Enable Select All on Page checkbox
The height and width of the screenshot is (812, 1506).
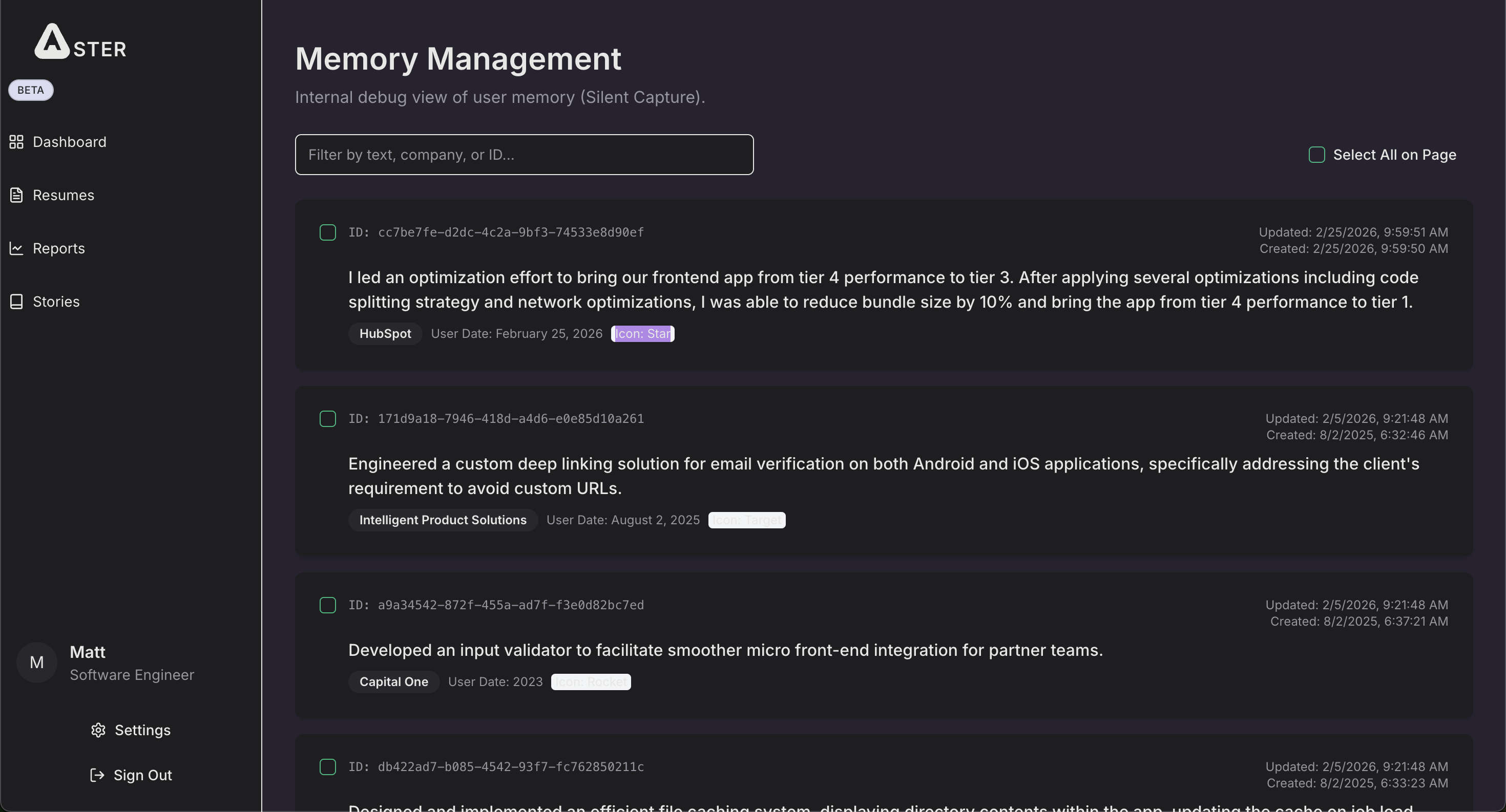(1316, 155)
